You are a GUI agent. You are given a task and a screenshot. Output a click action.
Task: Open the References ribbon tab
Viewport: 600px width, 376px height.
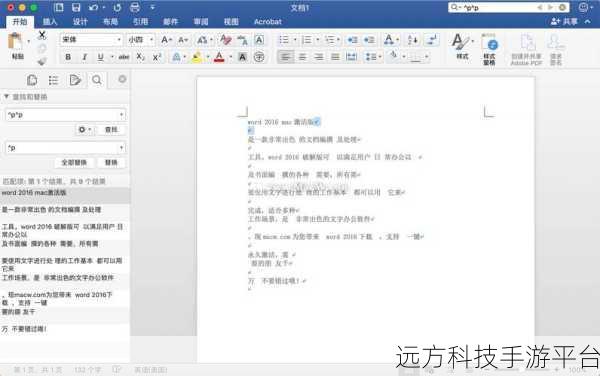point(140,22)
